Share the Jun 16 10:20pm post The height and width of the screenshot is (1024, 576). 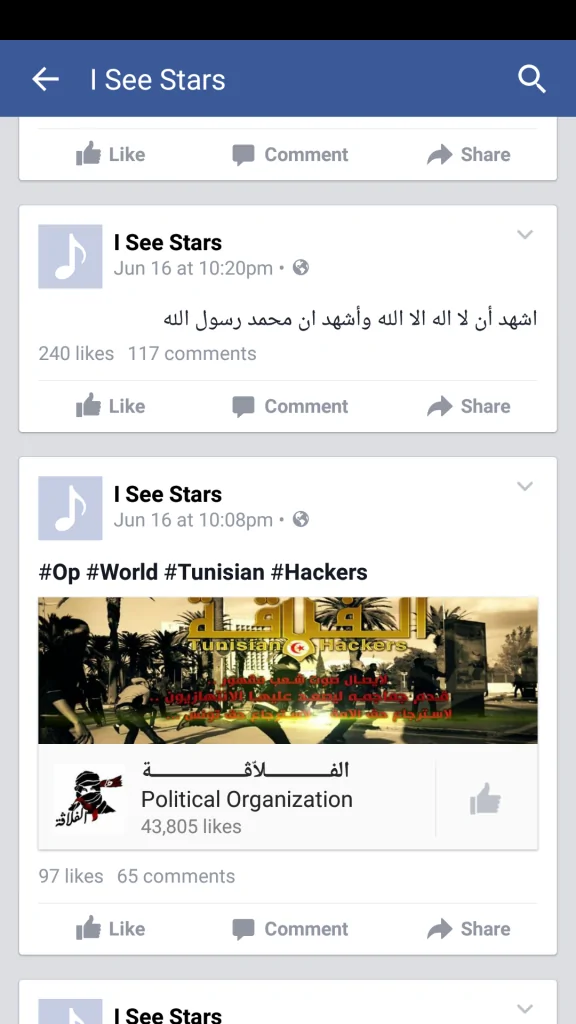click(x=468, y=406)
